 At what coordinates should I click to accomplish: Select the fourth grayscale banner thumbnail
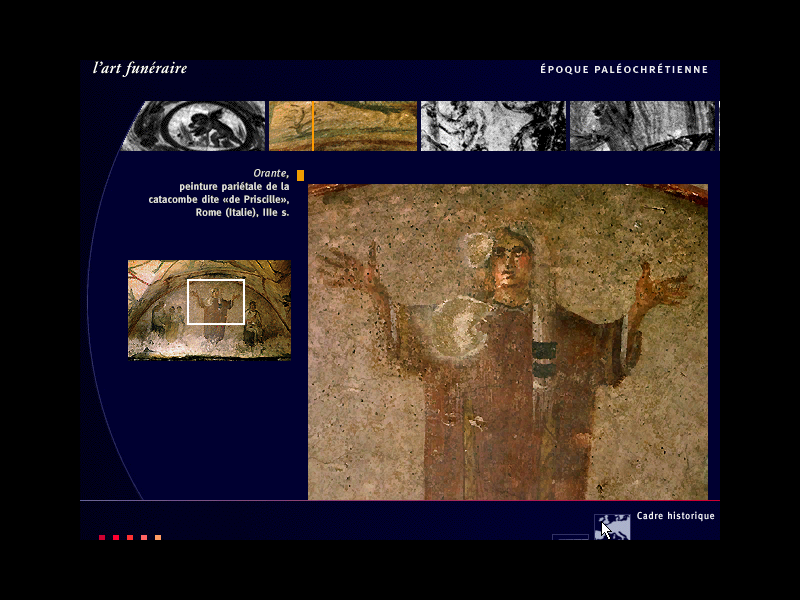643,126
